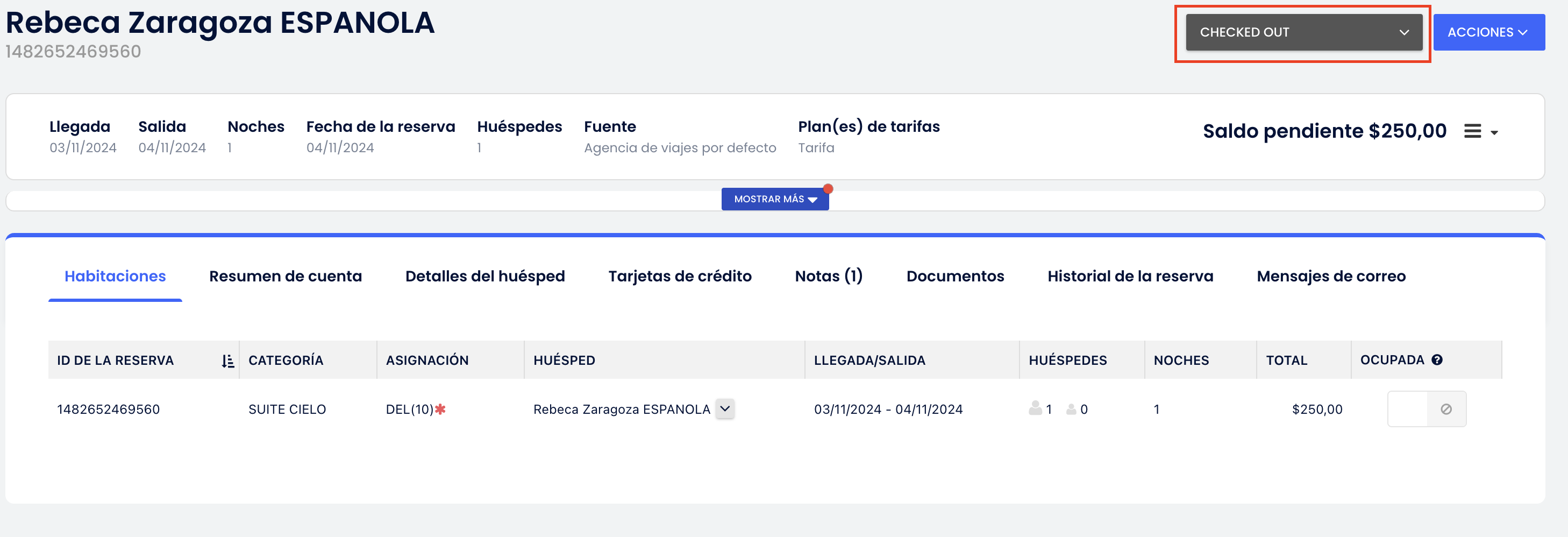Open the Notas (1) tab
Viewport: 1568px width, 537px height.
point(829,277)
